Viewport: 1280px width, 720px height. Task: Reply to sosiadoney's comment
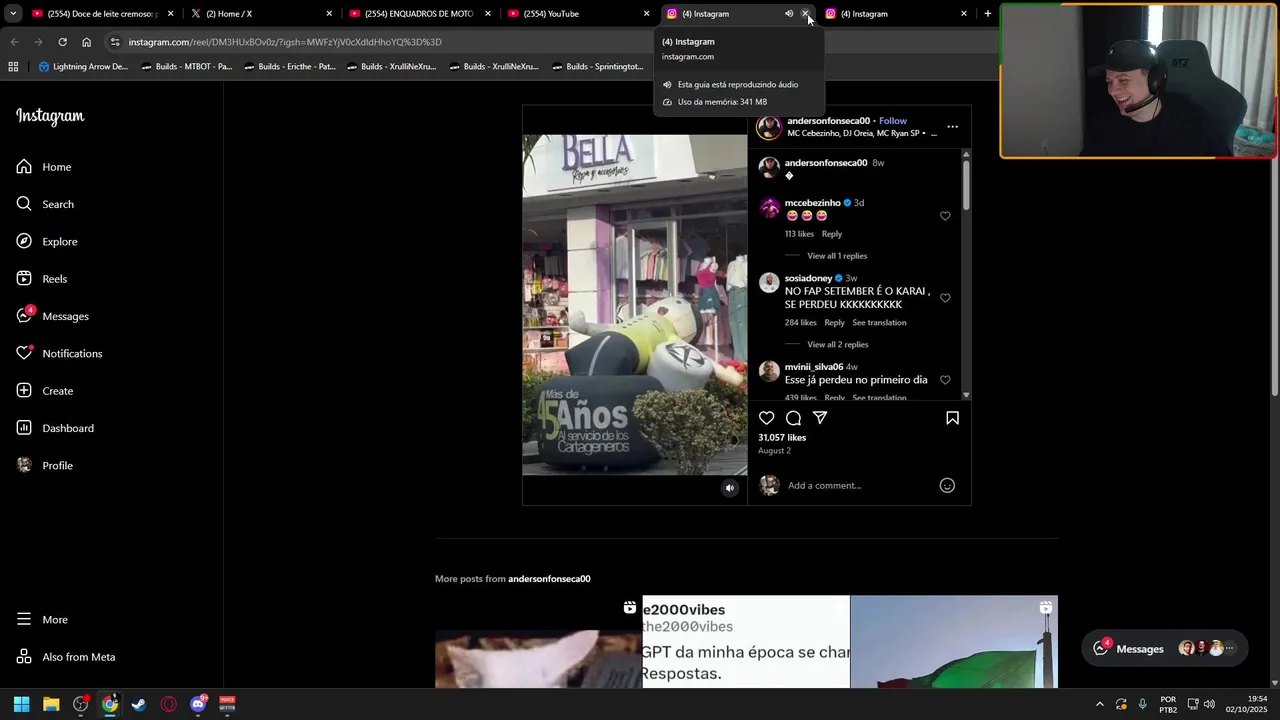[834, 323]
